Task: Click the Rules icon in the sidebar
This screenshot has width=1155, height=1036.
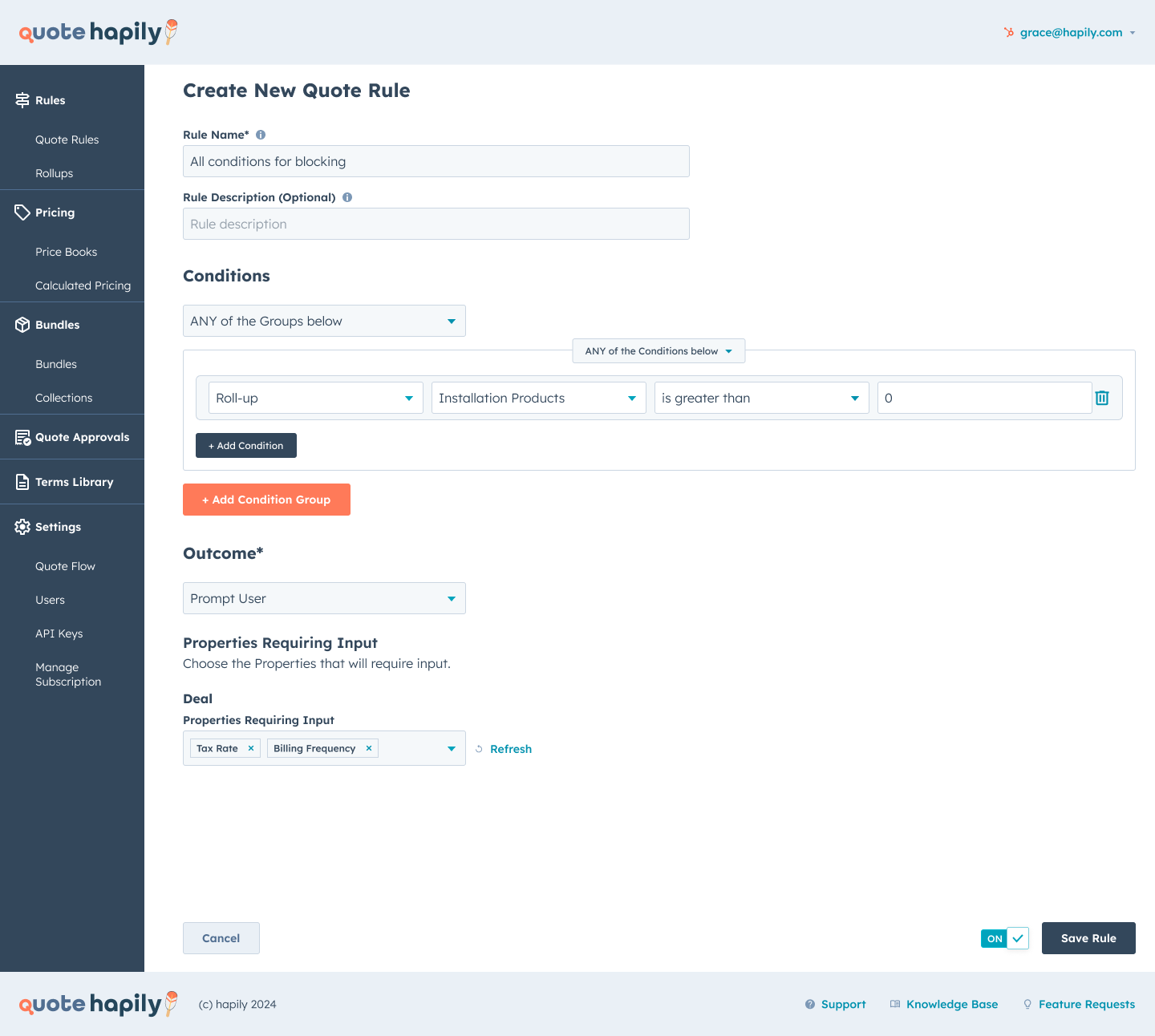Action: pos(22,99)
